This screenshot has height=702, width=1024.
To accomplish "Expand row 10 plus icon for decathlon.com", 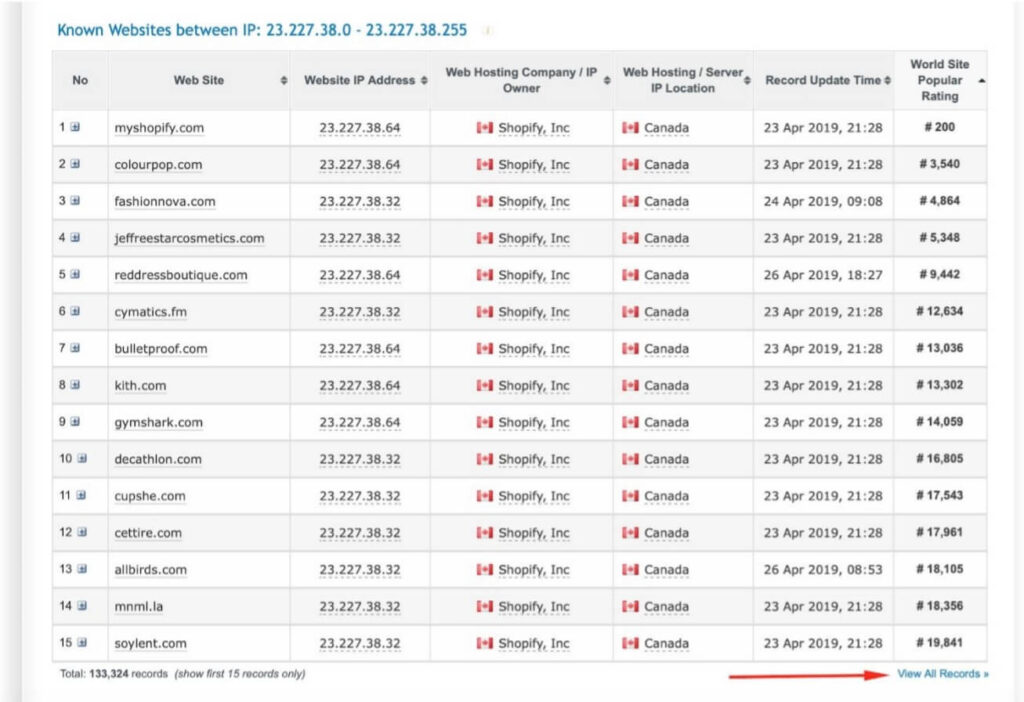I will [x=82, y=458].
